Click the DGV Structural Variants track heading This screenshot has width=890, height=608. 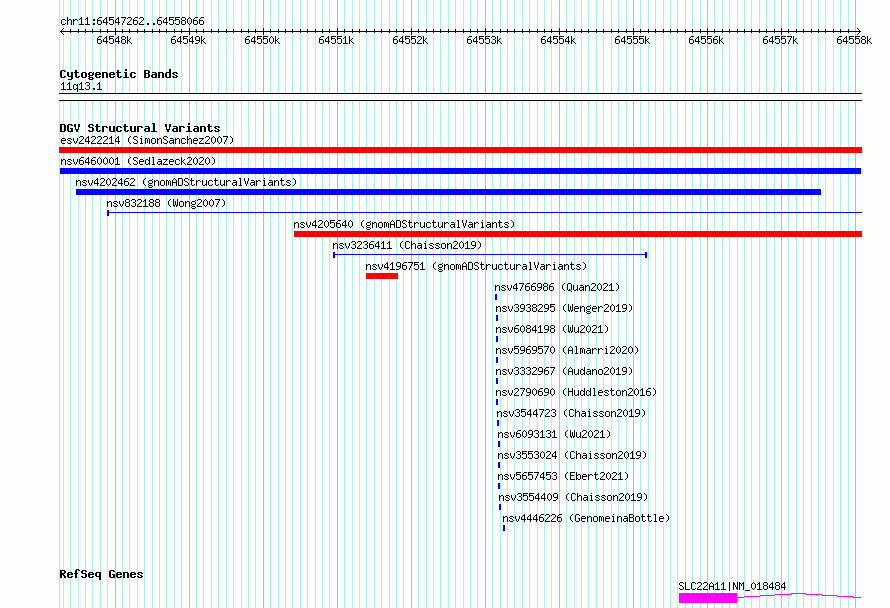[140, 128]
